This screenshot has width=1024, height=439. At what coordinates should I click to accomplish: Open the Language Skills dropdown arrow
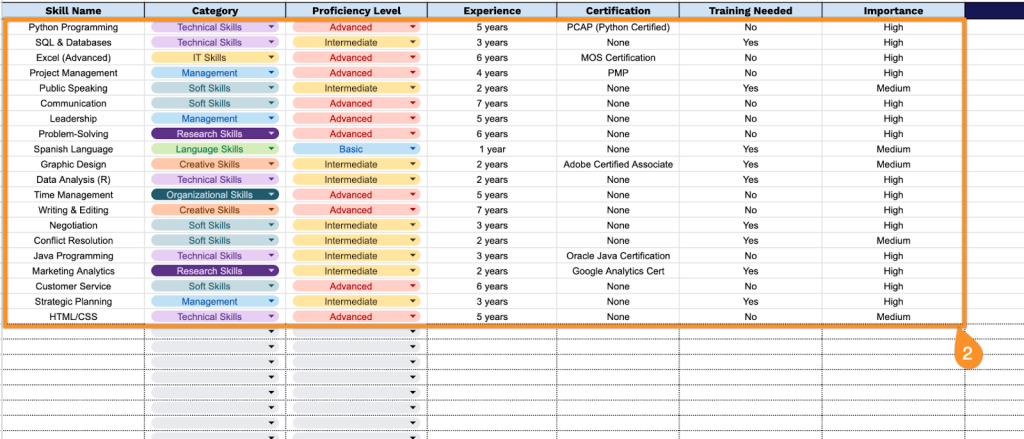pos(270,149)
